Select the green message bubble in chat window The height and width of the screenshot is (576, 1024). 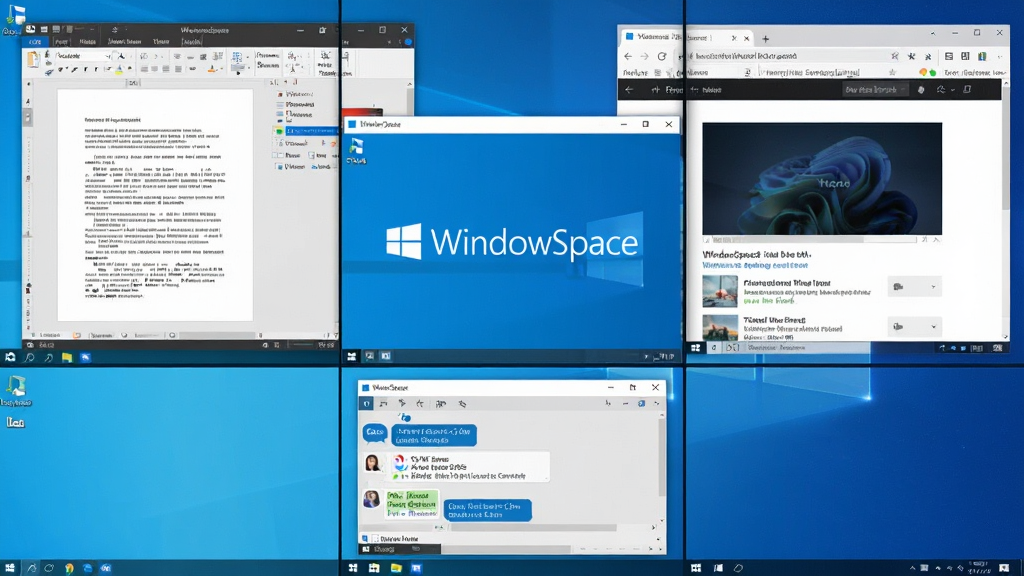pos(411,504)
